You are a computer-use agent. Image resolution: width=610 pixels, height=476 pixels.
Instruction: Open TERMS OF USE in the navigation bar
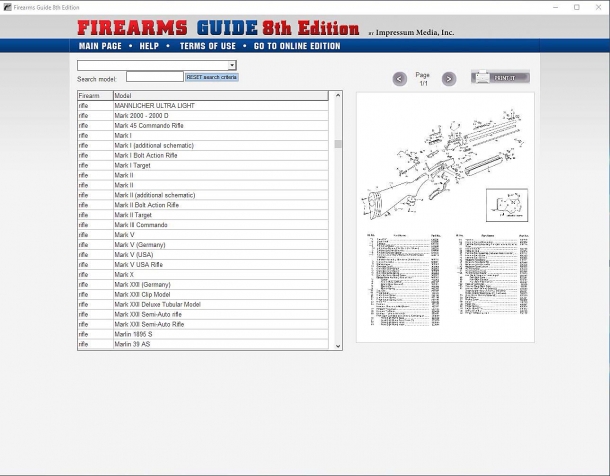point(208,46)
